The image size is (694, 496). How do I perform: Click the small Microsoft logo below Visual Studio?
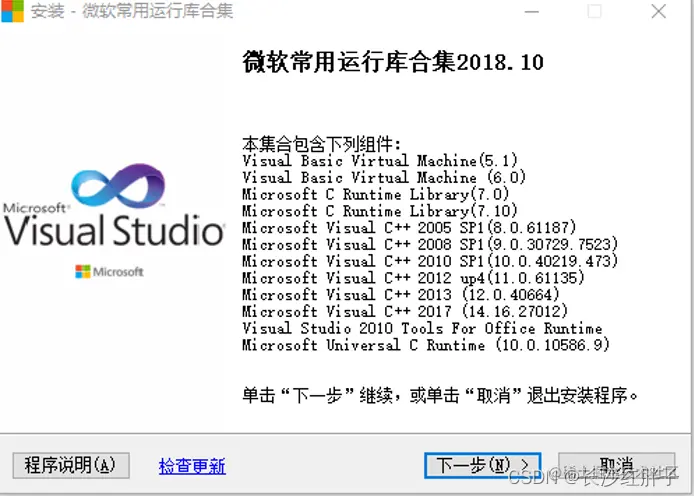pyautogui.click(x=109, y=271)
